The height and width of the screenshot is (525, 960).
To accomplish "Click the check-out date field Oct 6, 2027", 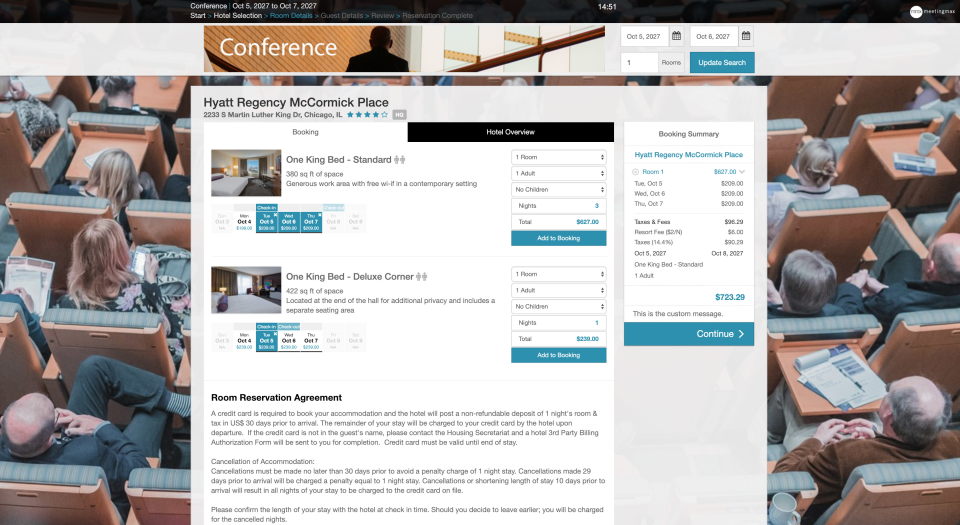I will coord(714,36).
